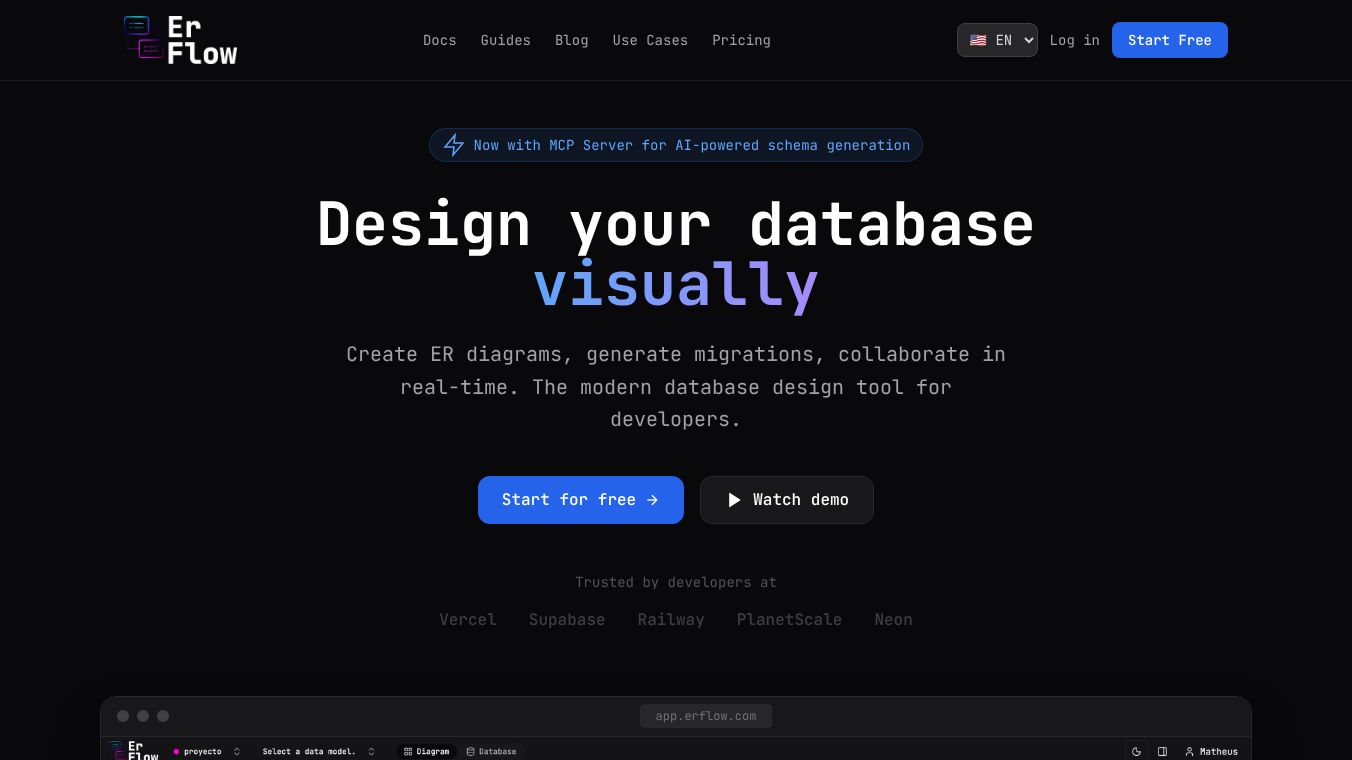Screen dimensions: 1352x760
Task: Click the cylinder icon on the Database tab
Action: (470, 751)
